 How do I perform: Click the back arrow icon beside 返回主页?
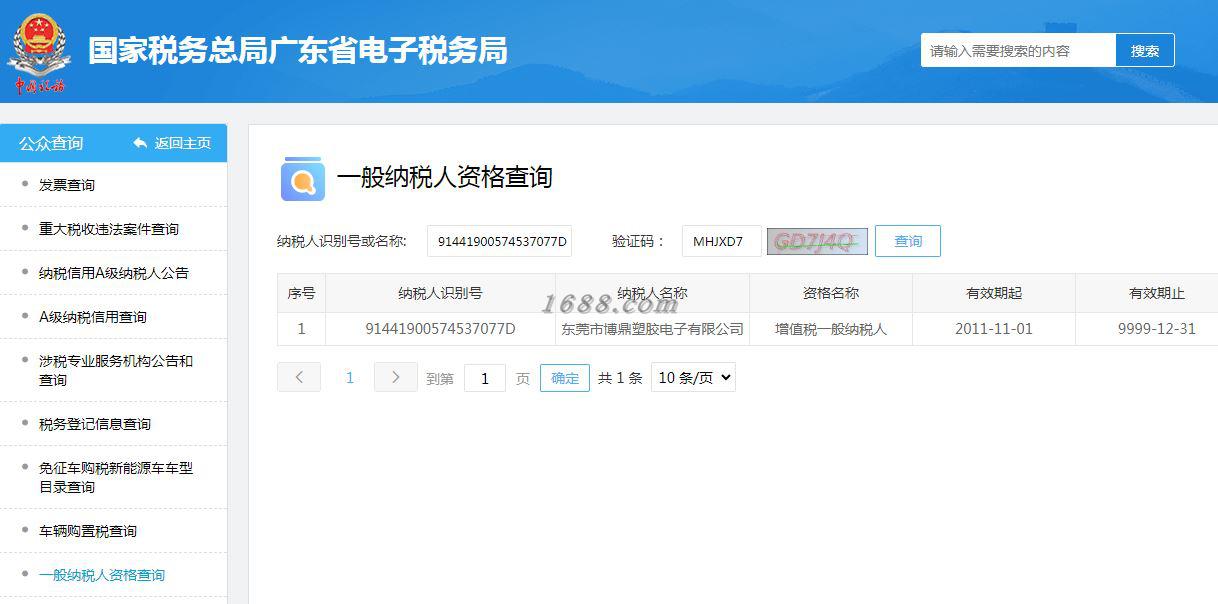[x=140, y=143]
